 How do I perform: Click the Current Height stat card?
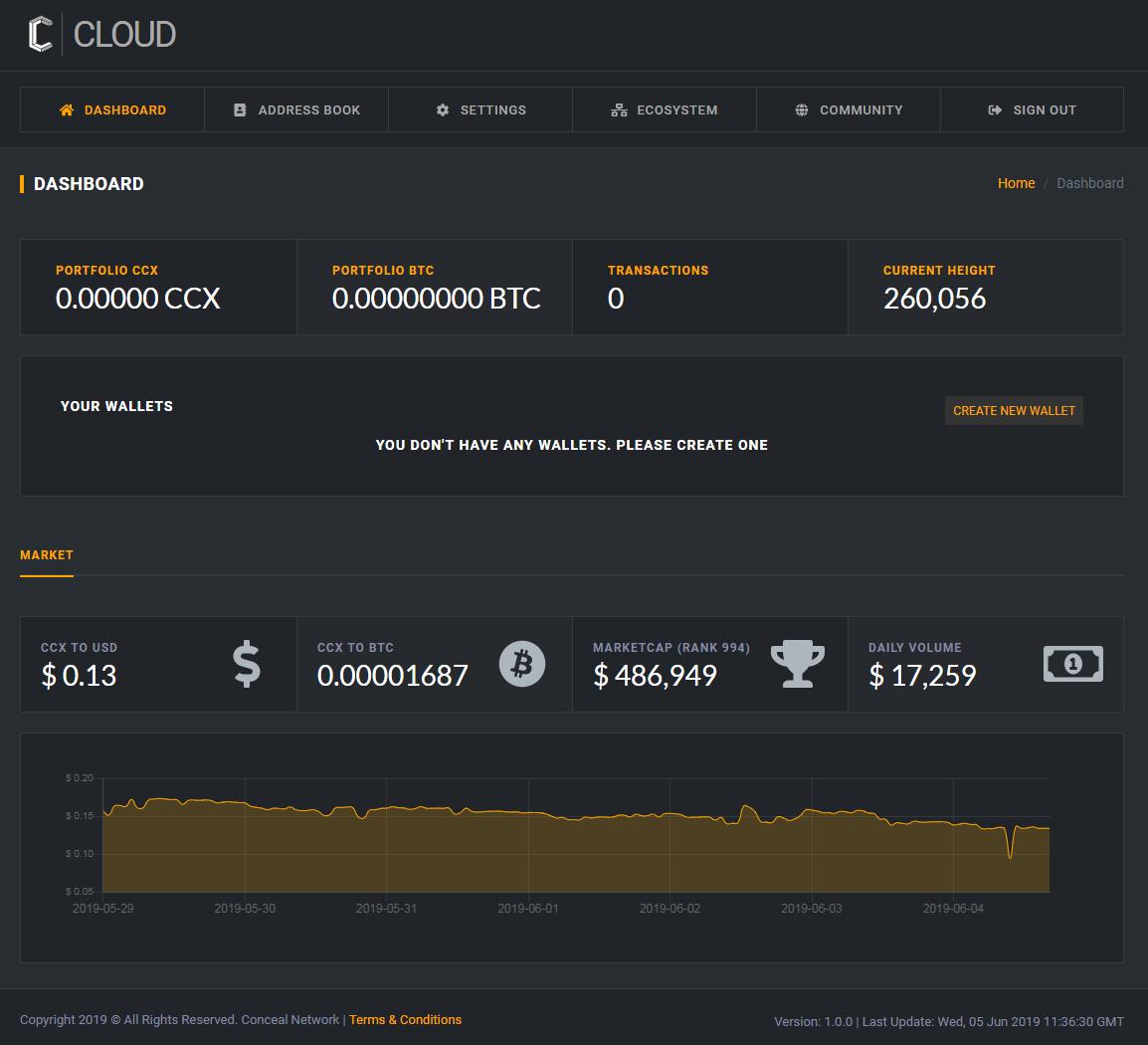[985, 287]
